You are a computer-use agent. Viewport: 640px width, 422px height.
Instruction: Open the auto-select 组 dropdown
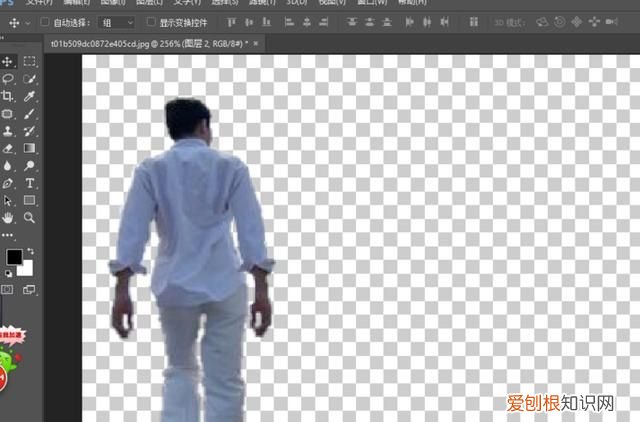(118, 21)
